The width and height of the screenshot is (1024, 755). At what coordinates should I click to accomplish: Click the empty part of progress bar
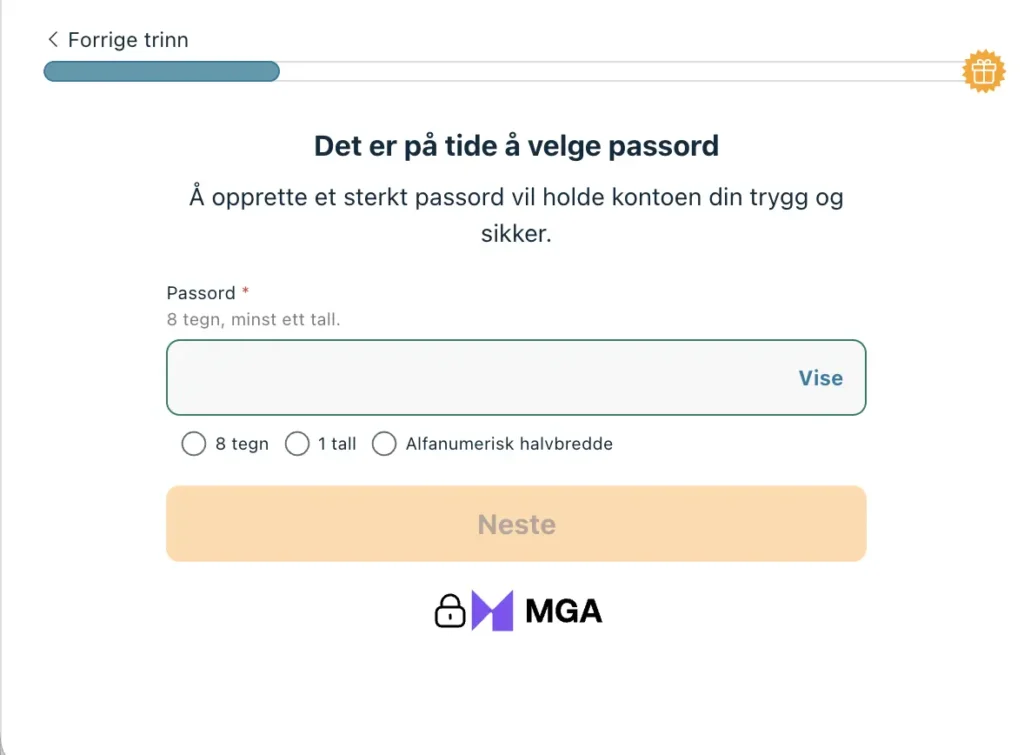coord(620,72)
